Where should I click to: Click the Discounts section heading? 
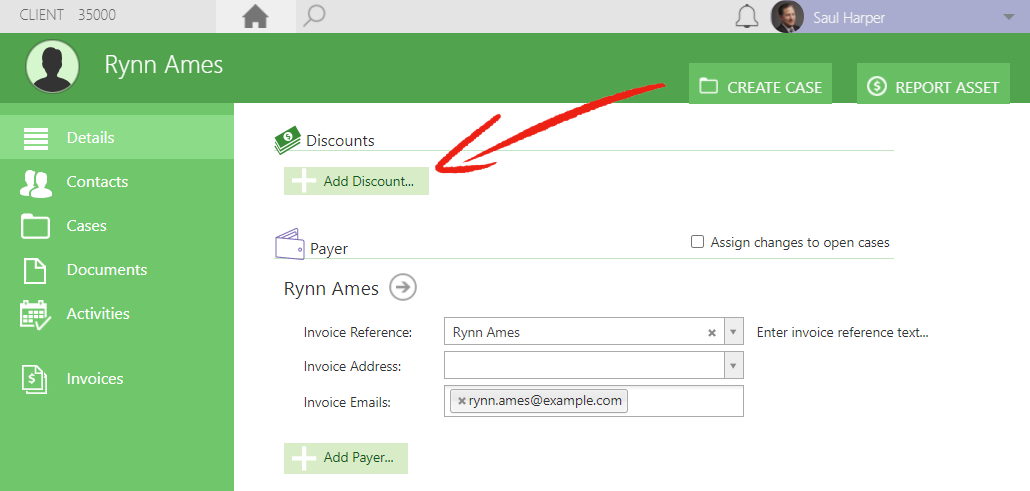tap(340, 141)
